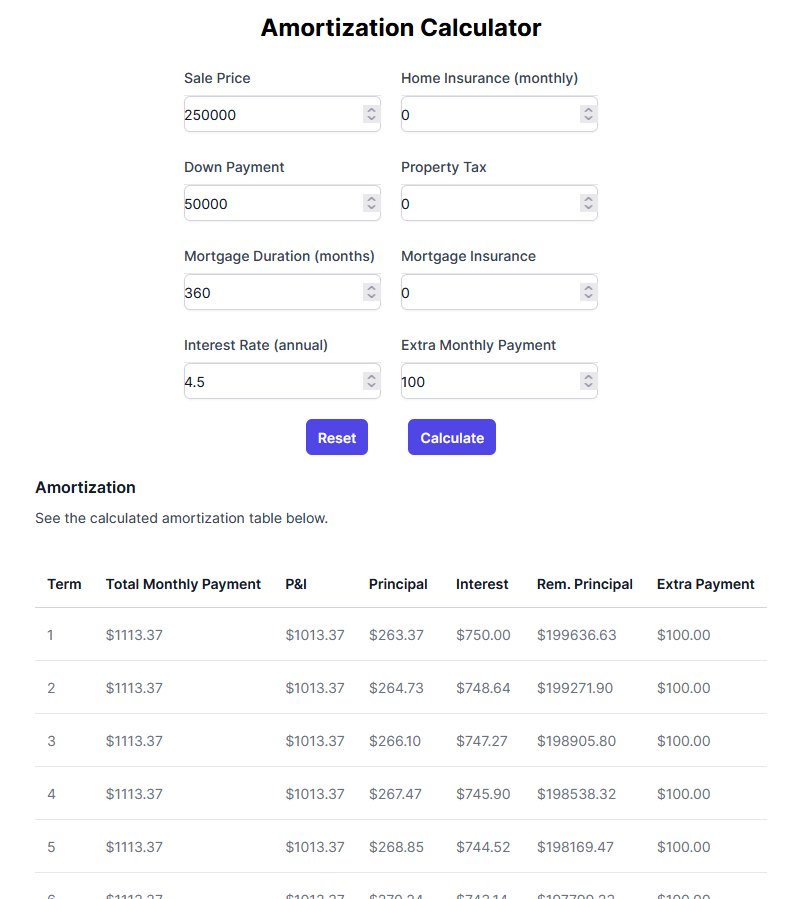
Task: Click the Property Tax stepper arrows
Action: [x=588, y=203]
